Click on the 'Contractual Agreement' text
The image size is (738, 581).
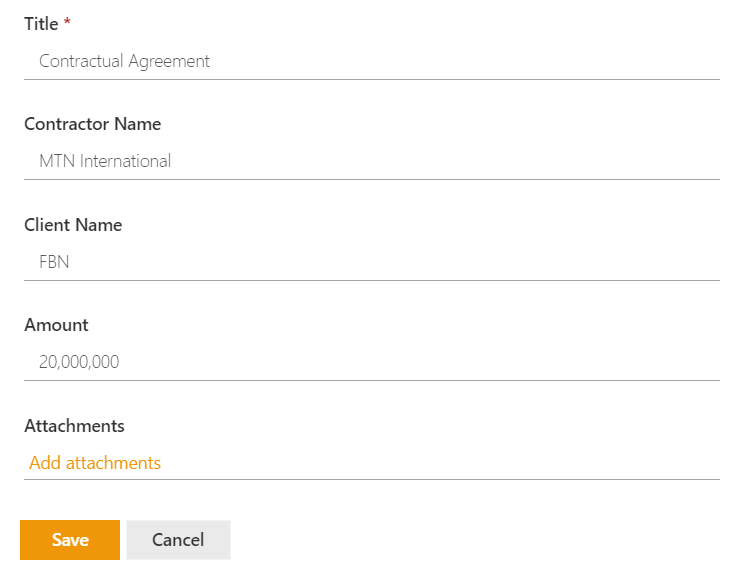[124, 61]
